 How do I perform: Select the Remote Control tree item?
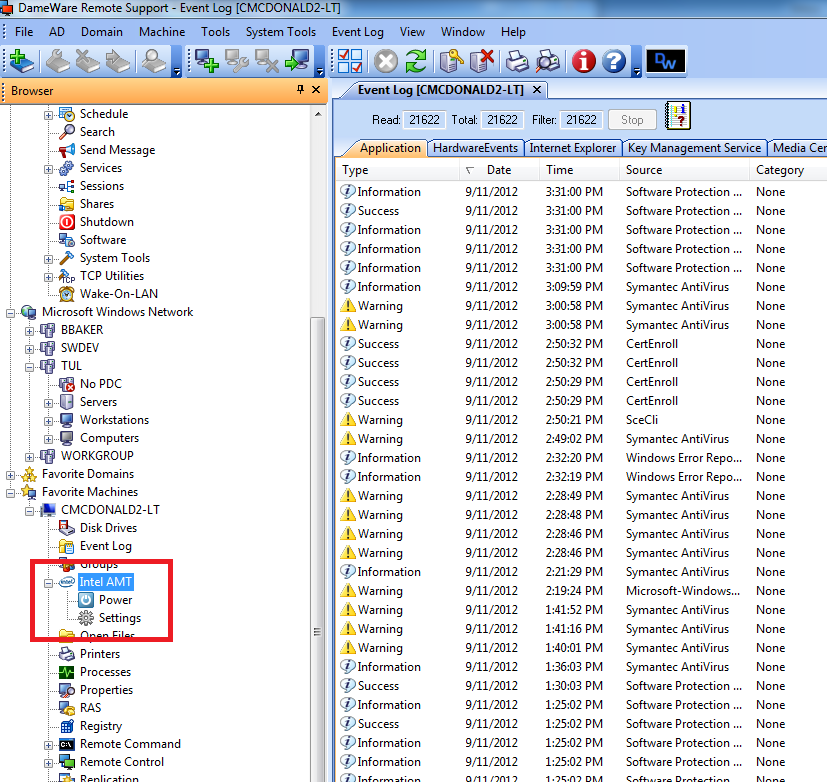[122, 762]
